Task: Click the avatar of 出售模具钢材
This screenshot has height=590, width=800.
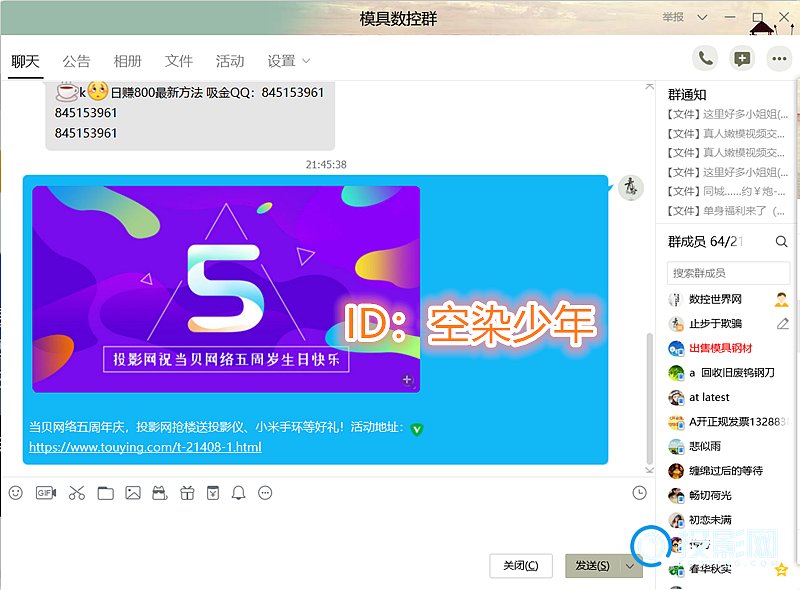Action: [676, 348]
